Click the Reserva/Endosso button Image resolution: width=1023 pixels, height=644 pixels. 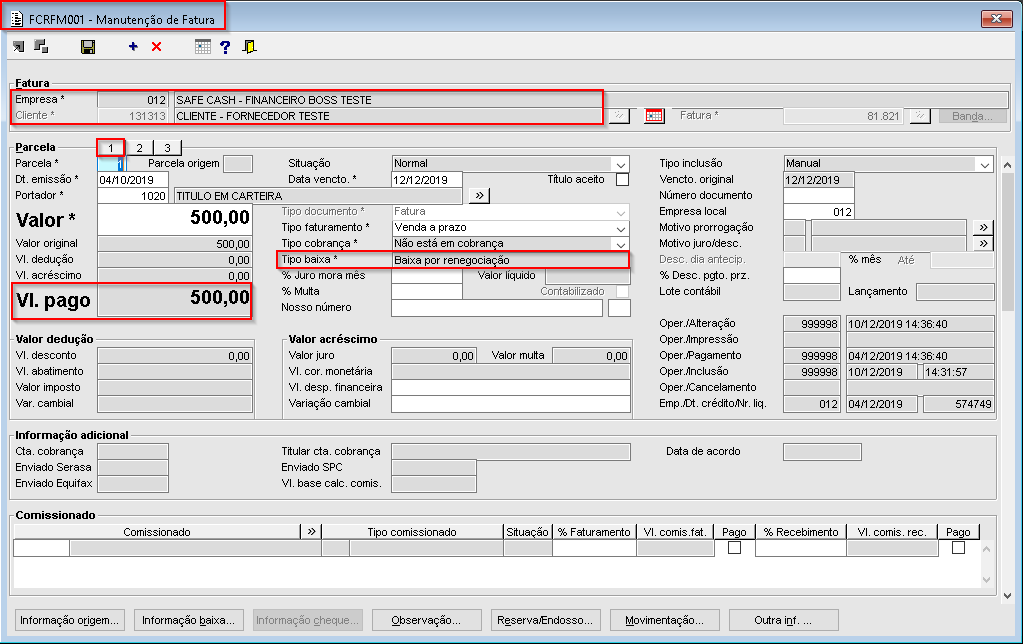545,620
